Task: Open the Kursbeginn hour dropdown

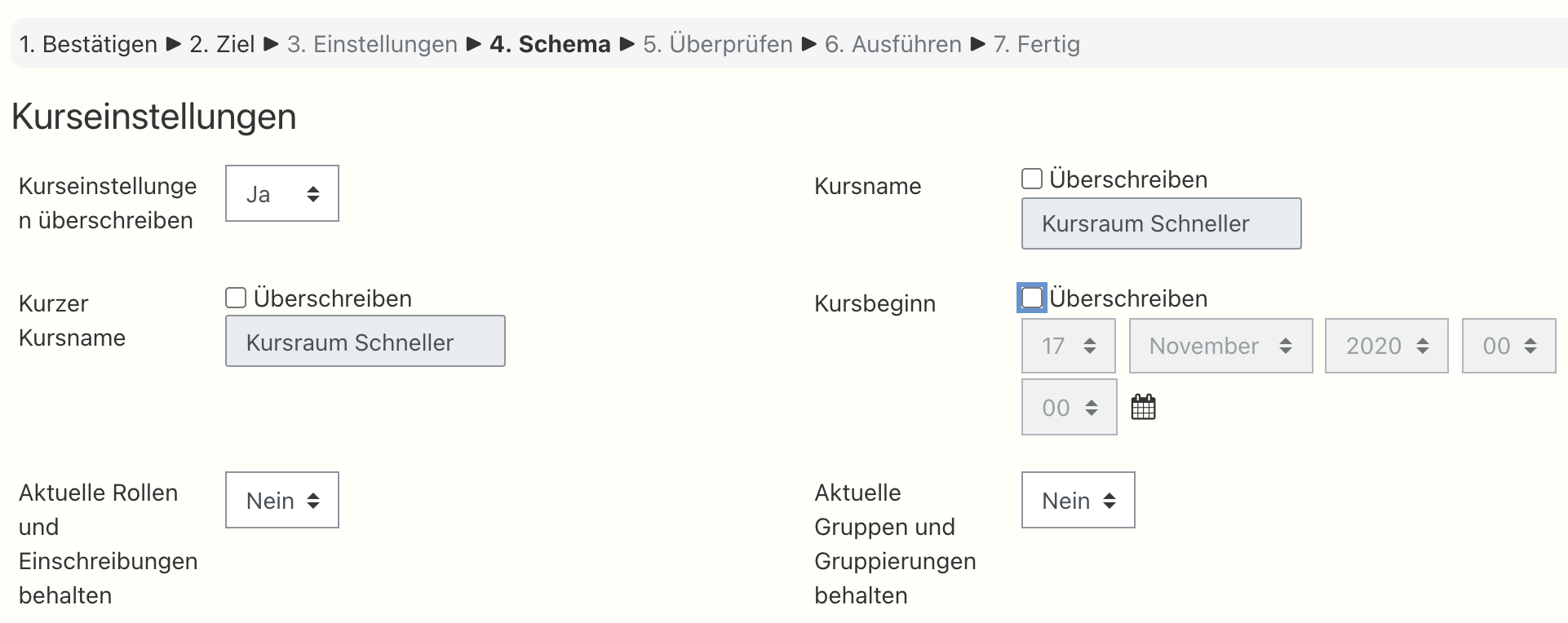Action: [1508, 347]
